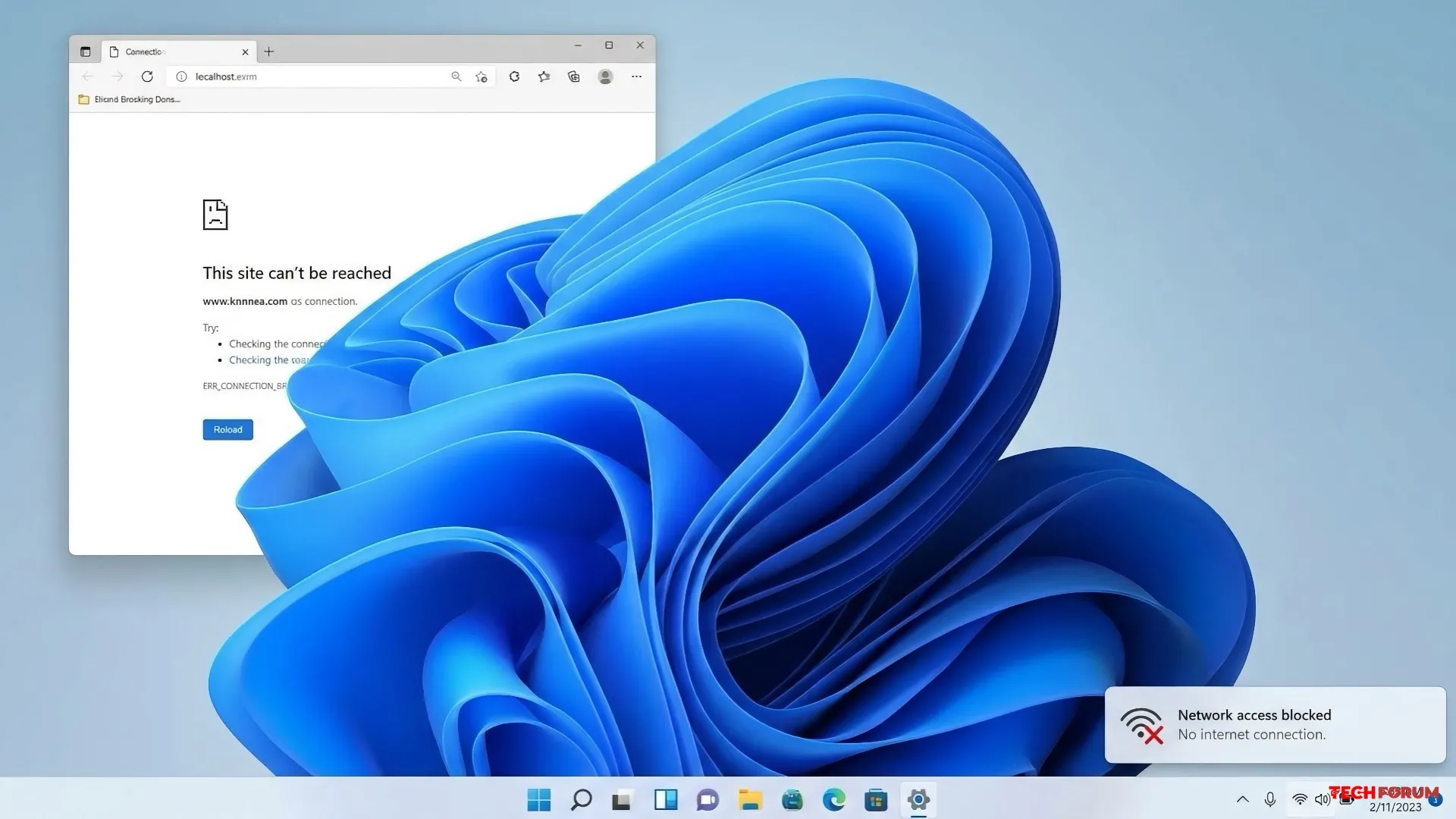Open the browser Settings and more menu

tap(636, 77)
